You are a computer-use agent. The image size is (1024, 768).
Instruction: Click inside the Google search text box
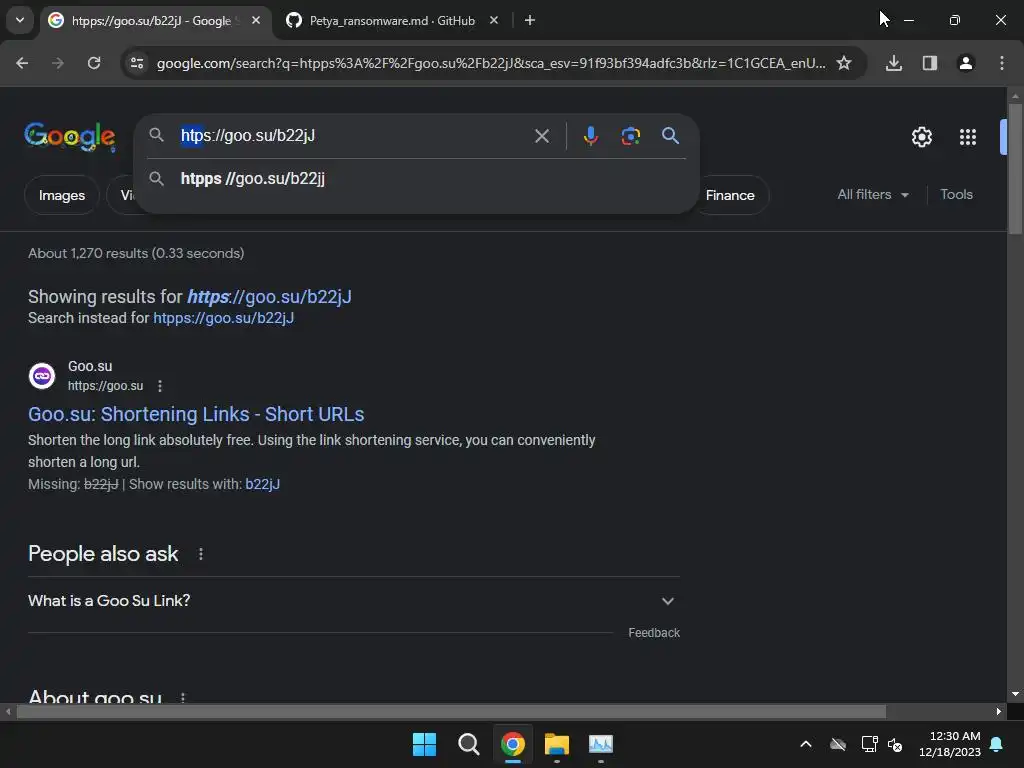(x=353, y=136)
